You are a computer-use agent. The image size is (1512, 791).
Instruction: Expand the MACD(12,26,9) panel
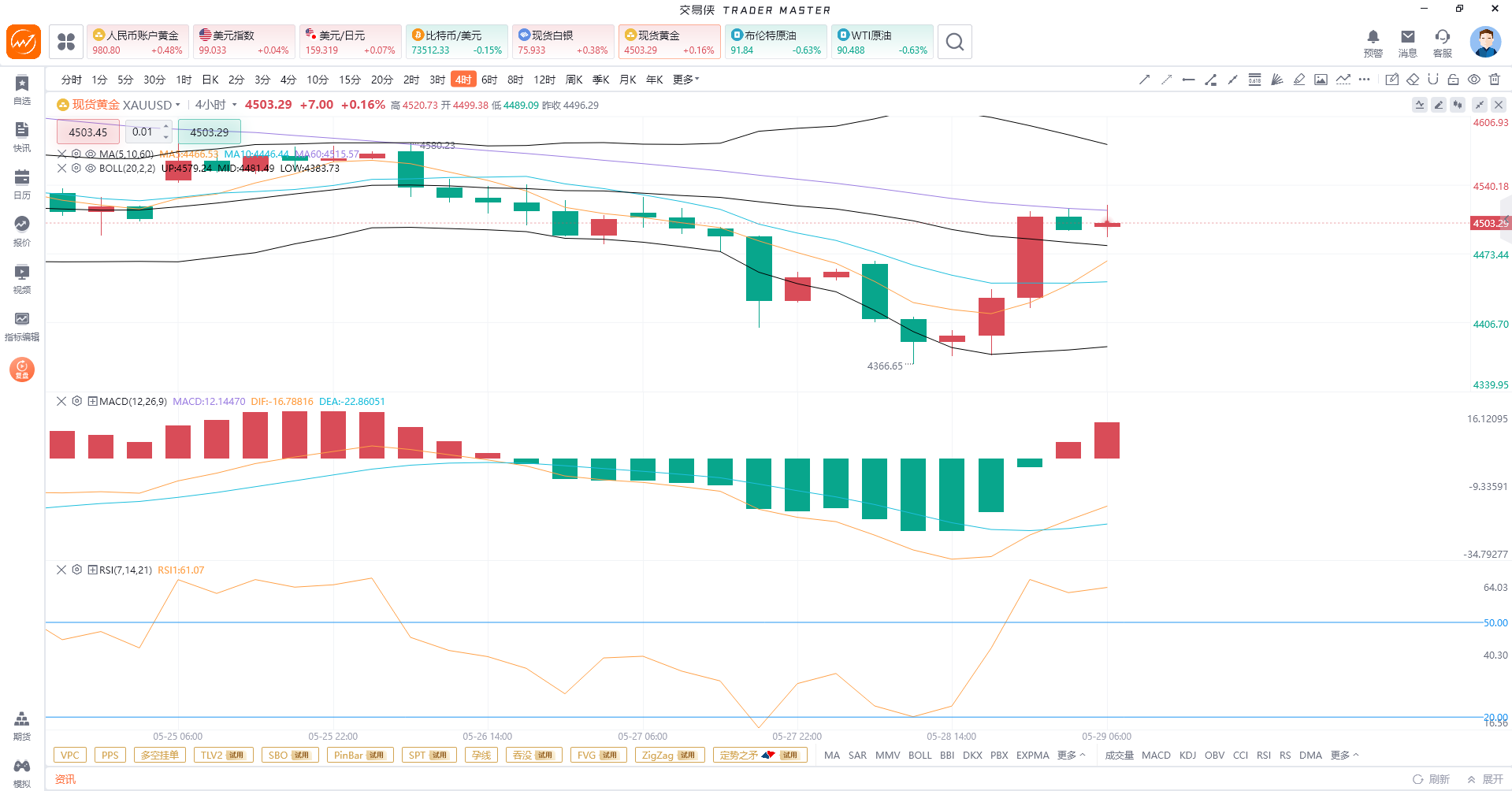coord(92,401)
